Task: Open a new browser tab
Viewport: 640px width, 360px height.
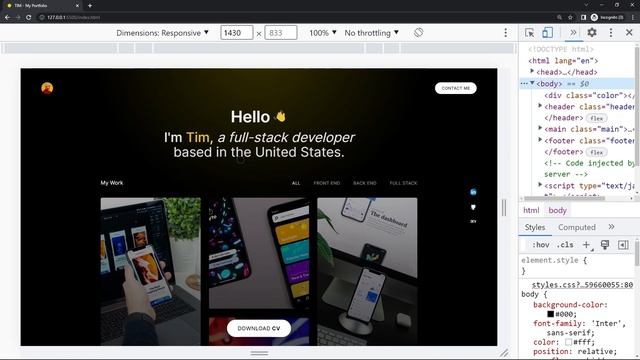Action: pyautogui.click(x=90, y=6)
